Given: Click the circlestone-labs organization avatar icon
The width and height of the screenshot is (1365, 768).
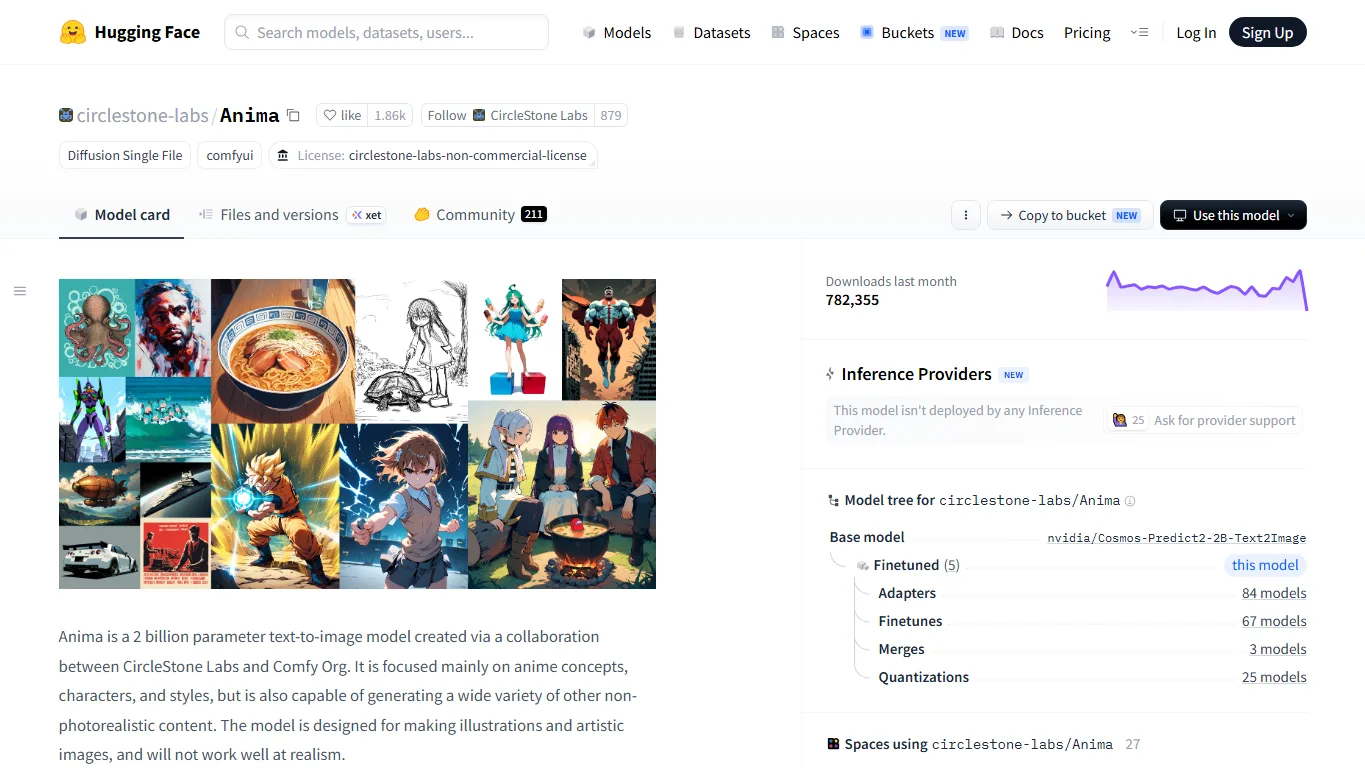Looking at the screenshot, I should click(66, 115).
